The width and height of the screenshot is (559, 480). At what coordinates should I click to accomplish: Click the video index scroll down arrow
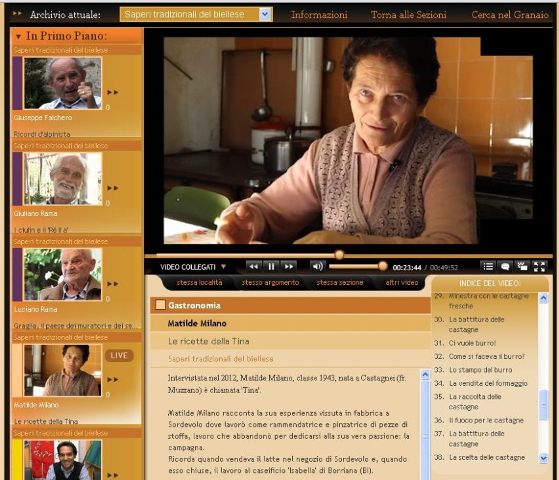pyautogui.click(x=543, y=458)
